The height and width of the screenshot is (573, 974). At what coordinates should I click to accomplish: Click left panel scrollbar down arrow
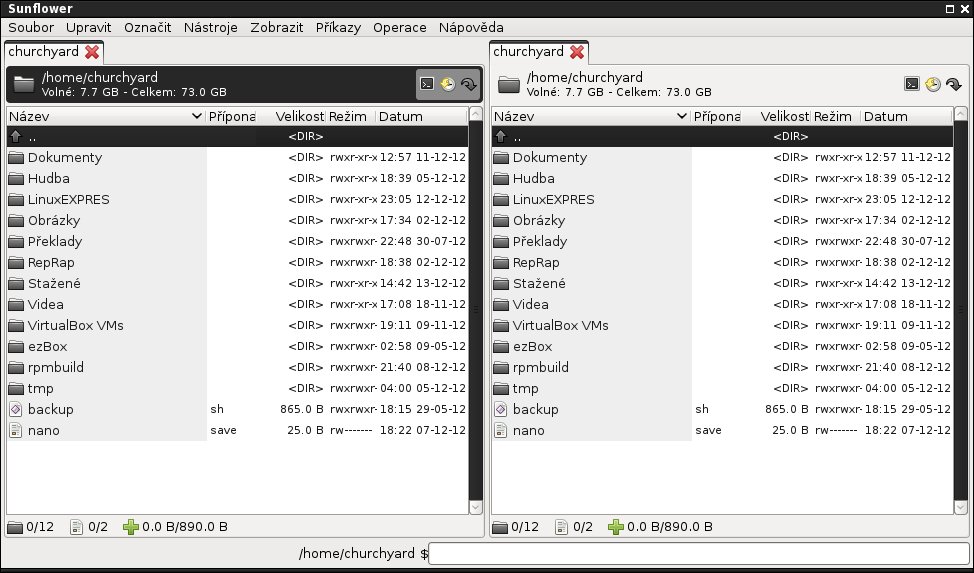tap(476, 507)
